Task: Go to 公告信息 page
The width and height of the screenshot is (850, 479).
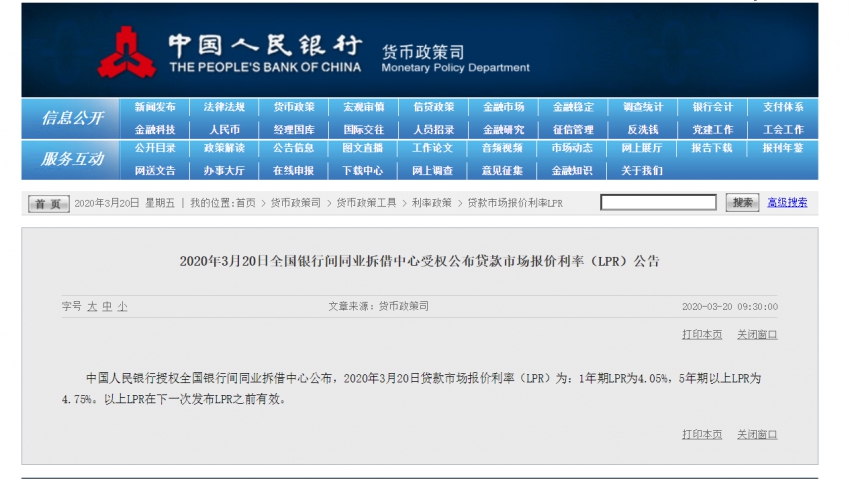Action: (x=293, y=148)
